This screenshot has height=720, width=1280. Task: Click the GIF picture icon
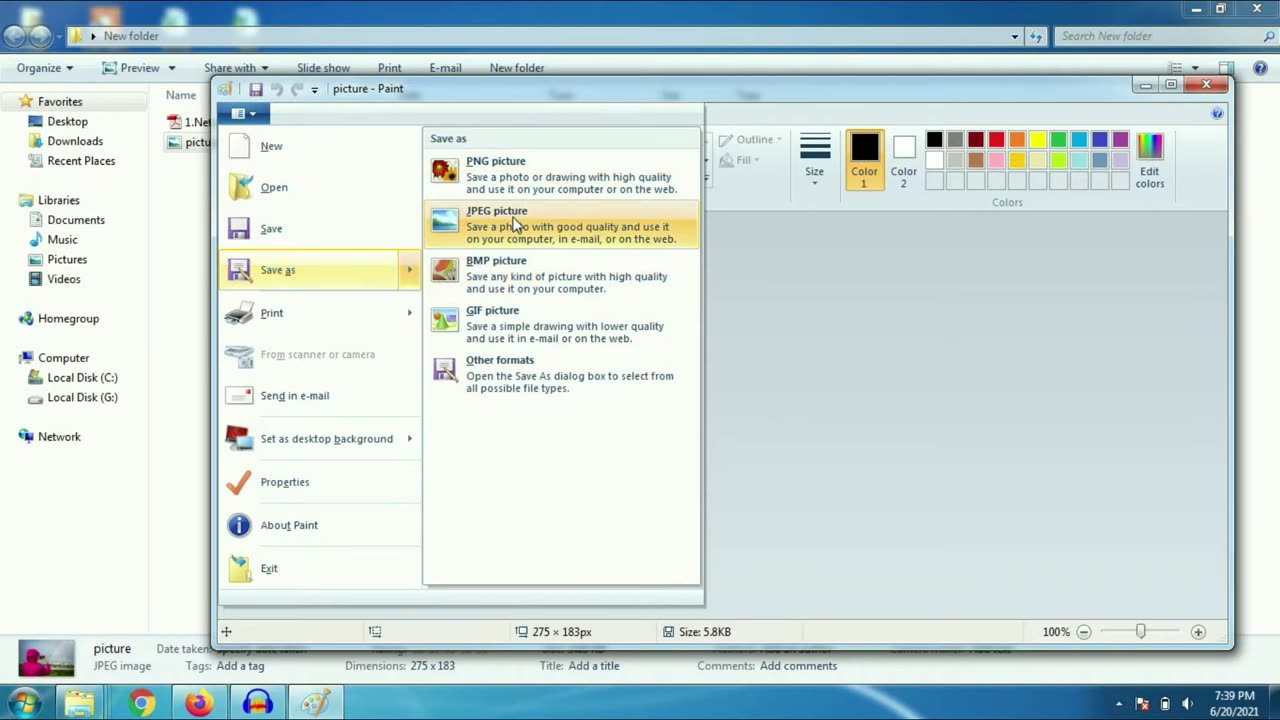445,320
